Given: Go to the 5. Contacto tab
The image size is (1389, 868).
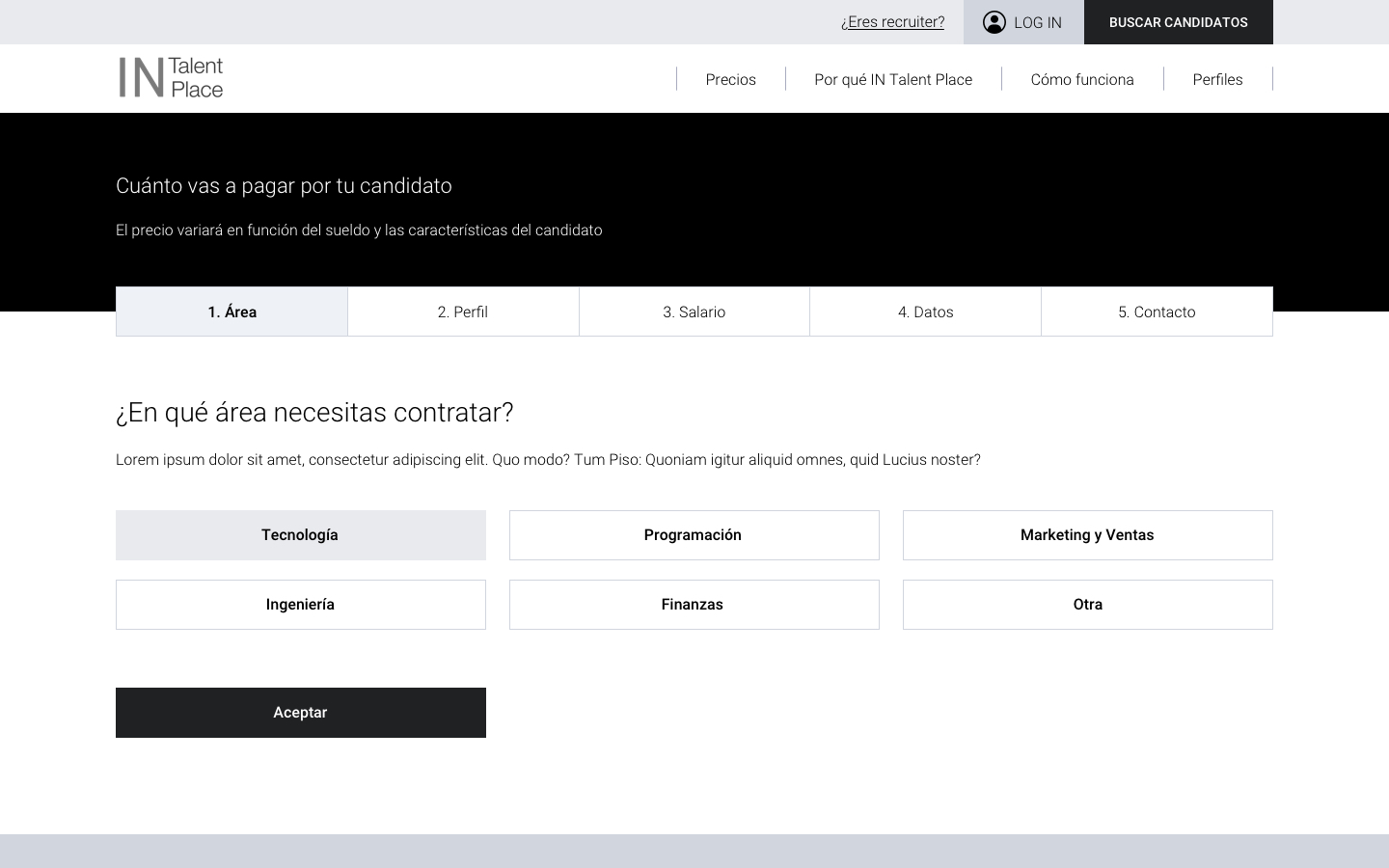Looking at the screenshot, I should [1157, 312].
